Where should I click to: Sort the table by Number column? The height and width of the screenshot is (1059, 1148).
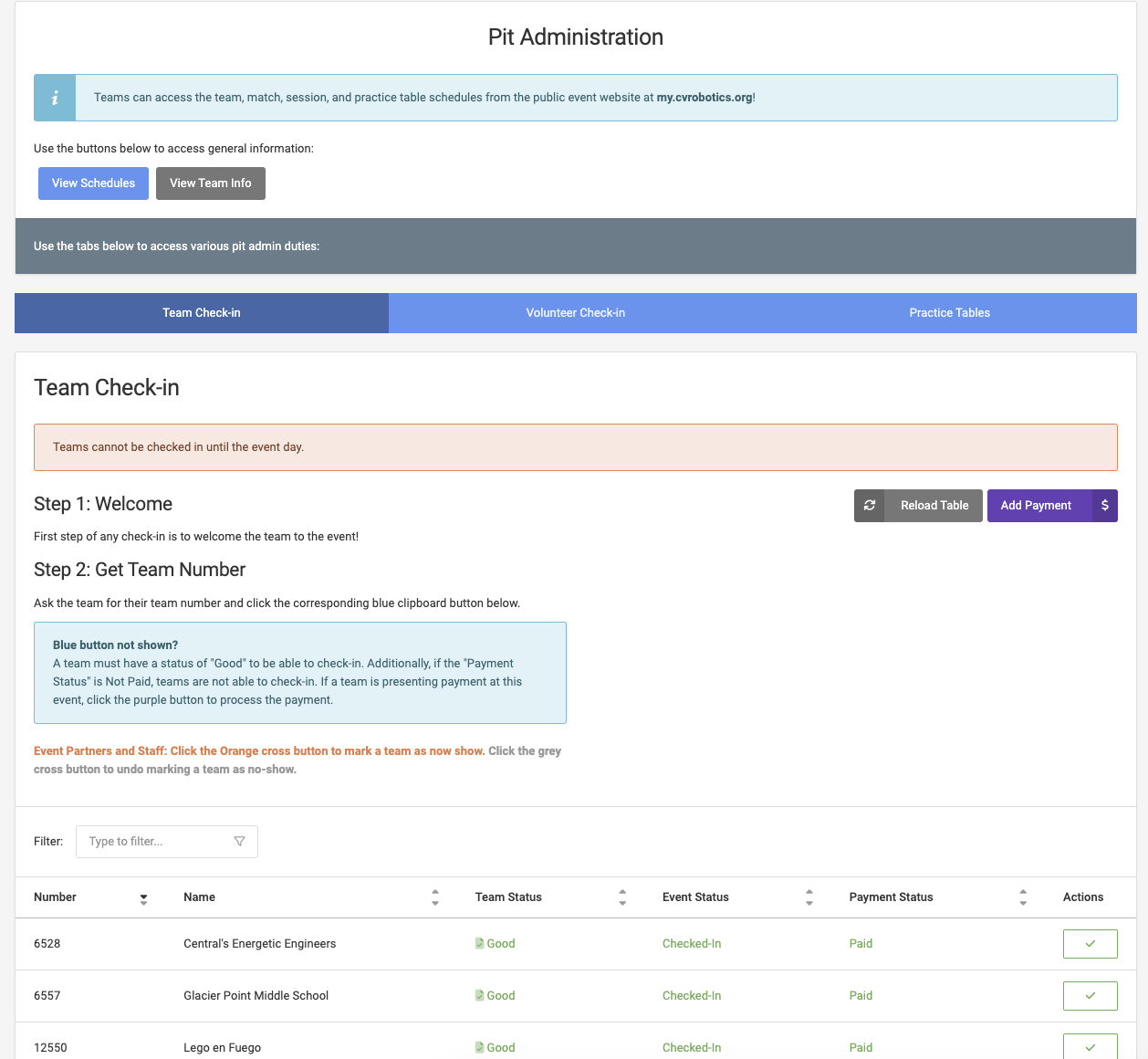click(x=143, y=898)
